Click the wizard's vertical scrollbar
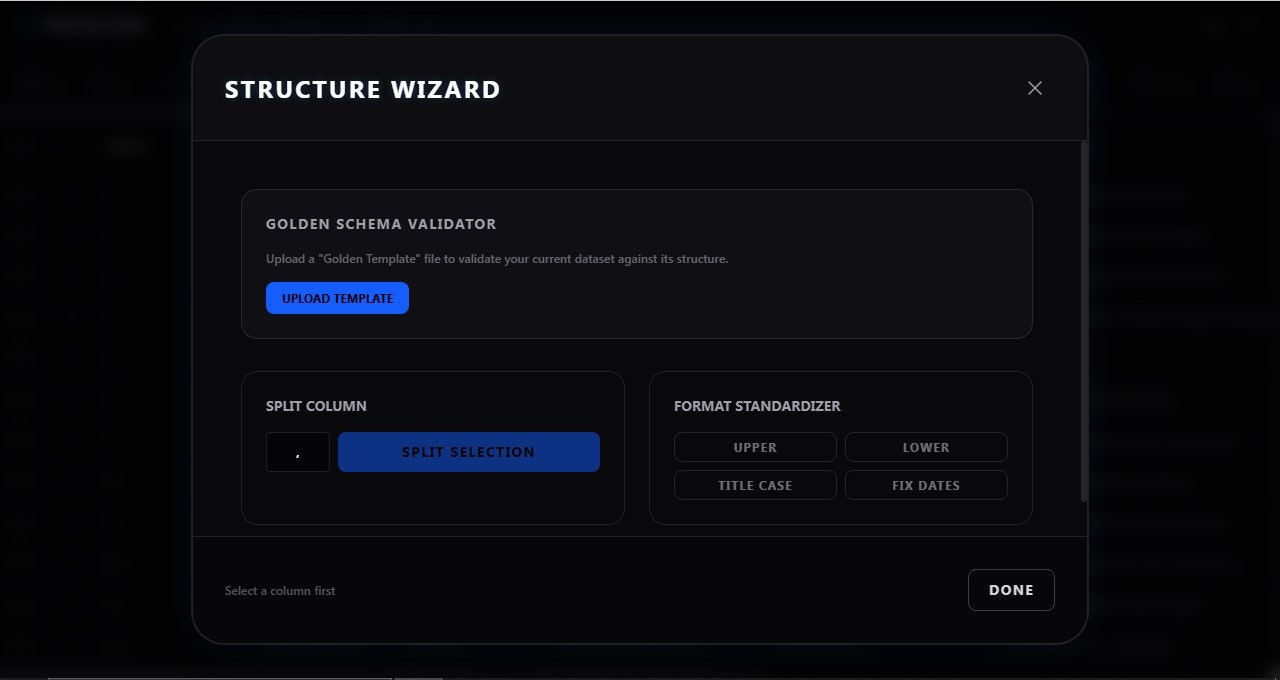 pos(1083,320)
